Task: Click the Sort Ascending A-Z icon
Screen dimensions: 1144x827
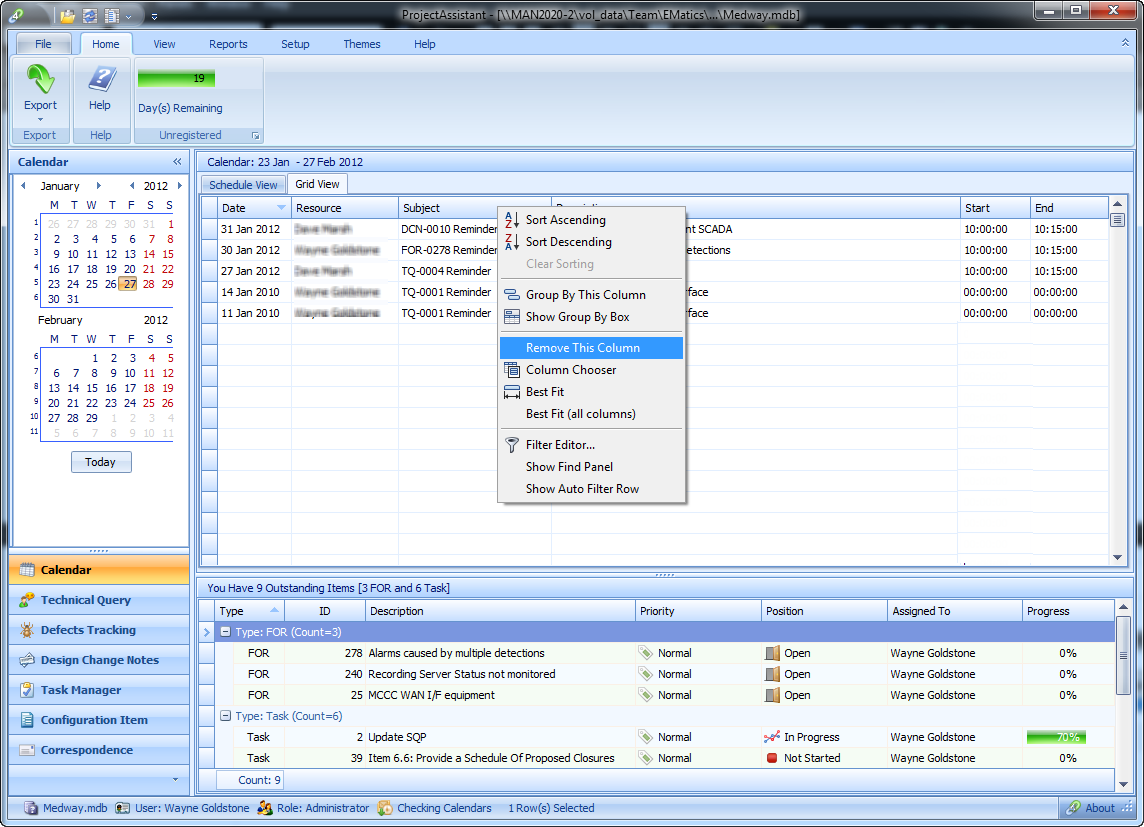Action: pos(512,220)
